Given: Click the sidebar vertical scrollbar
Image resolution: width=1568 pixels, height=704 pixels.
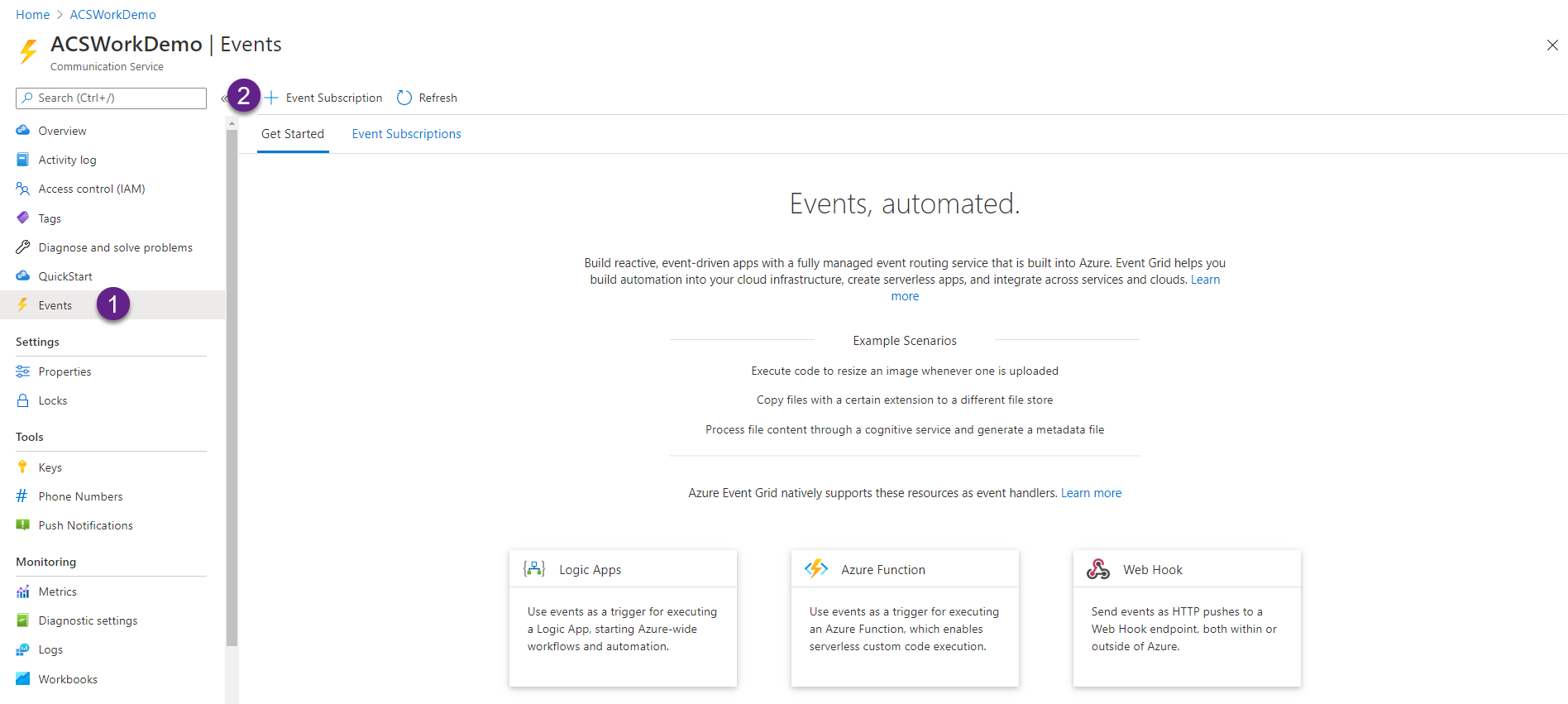Looking at the screenshot, I should [x=232, y=381].
